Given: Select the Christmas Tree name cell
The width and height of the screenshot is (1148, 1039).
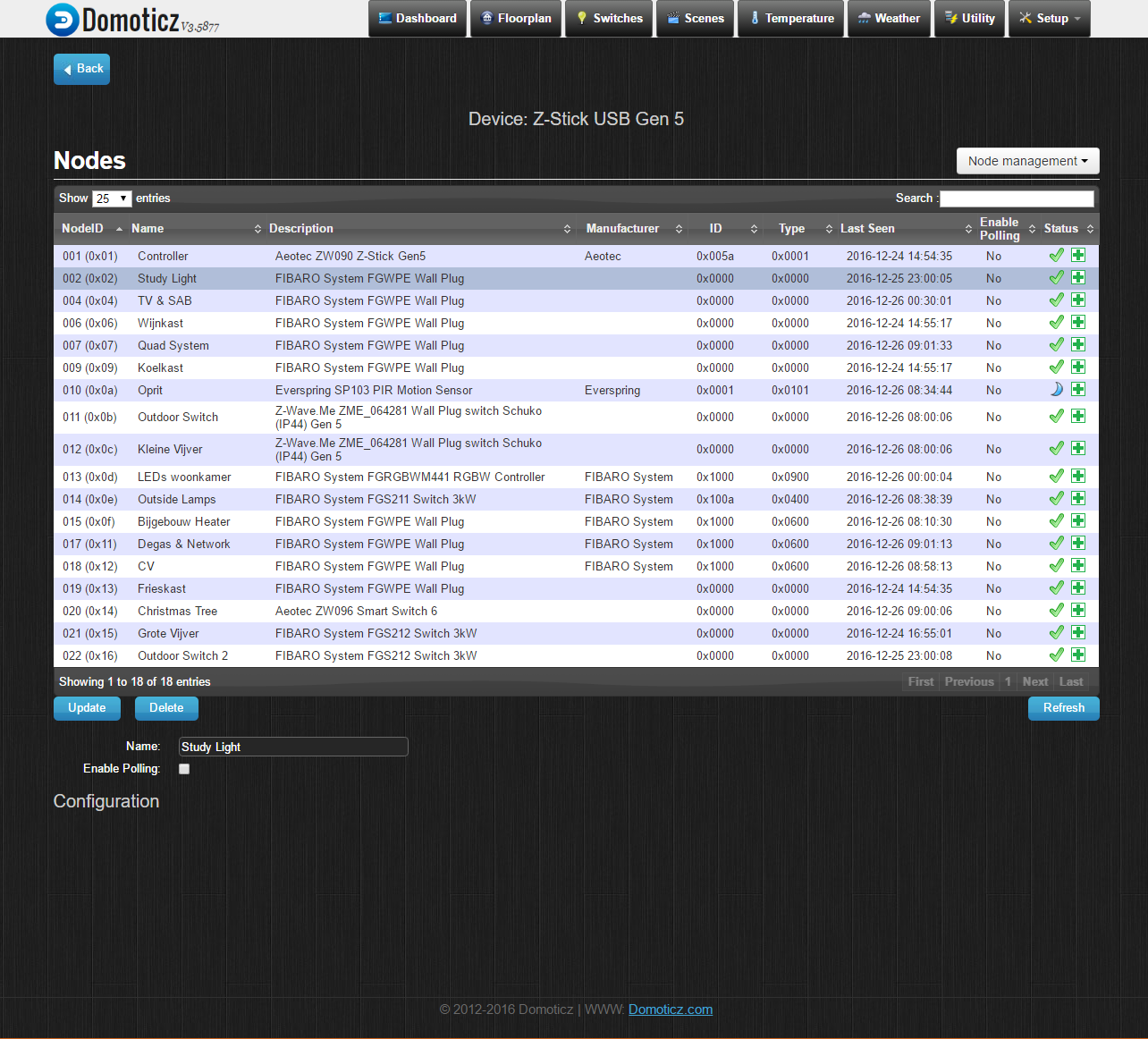Looking at the screenshot, I should (x=177, y=611).
